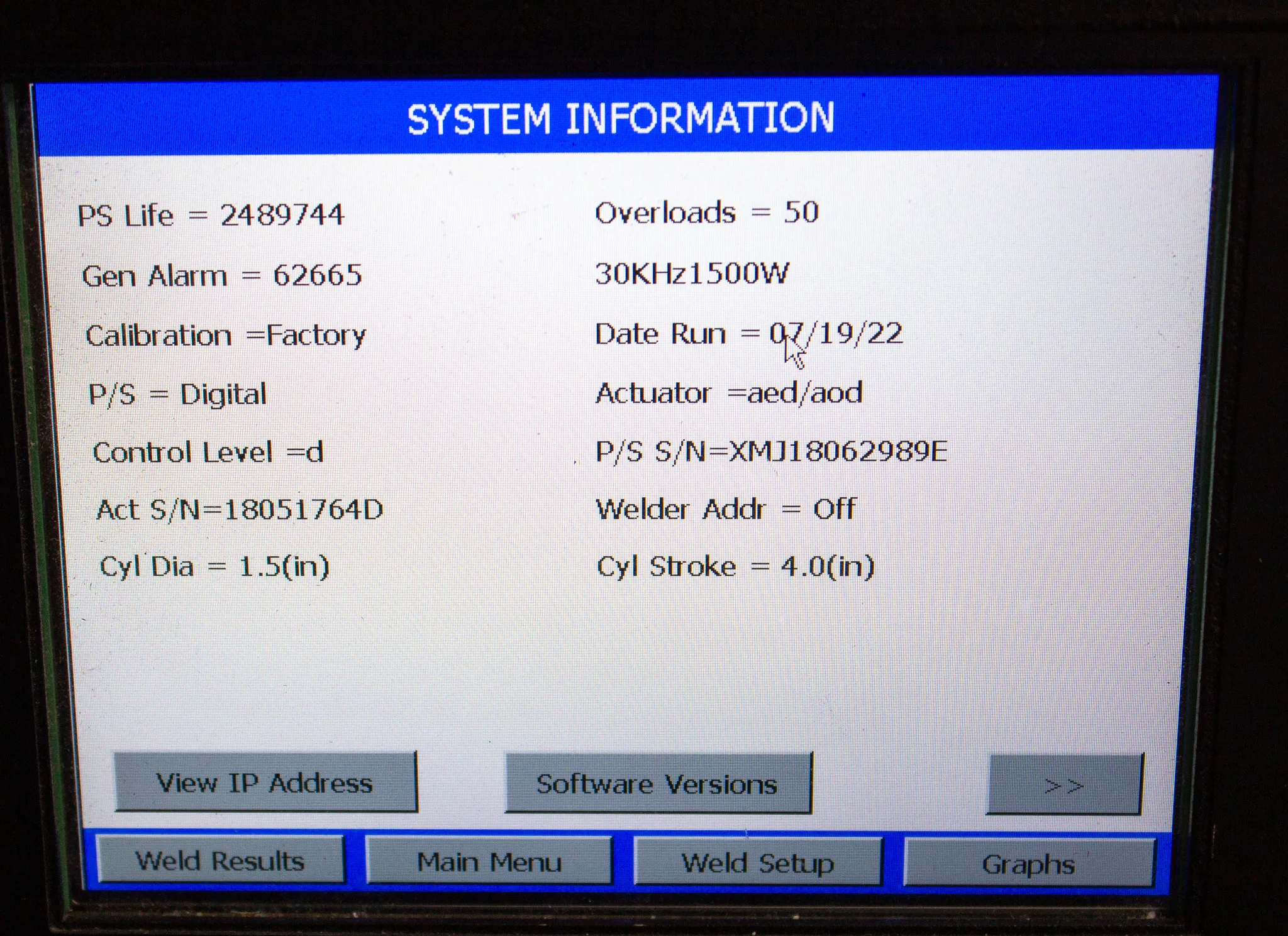Screen dimensions: 1288x936
Task: Select Cyl Stroke = 4.0(in) value
Action: pos(735,567)
